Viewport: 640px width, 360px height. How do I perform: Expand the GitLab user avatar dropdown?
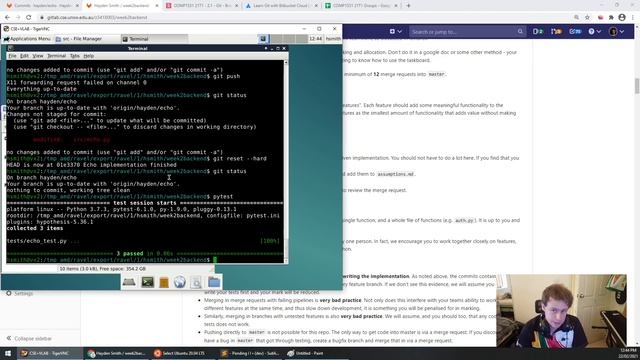click(x=616, y=31)
